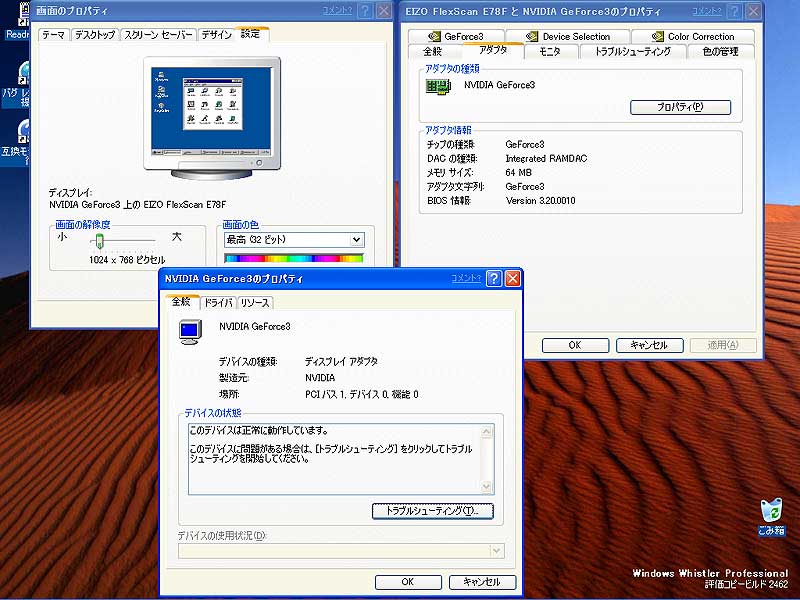Open the color quality dropdown 最高 (32 ビット)
Viewport: 800px width, 600px height.
294,240
